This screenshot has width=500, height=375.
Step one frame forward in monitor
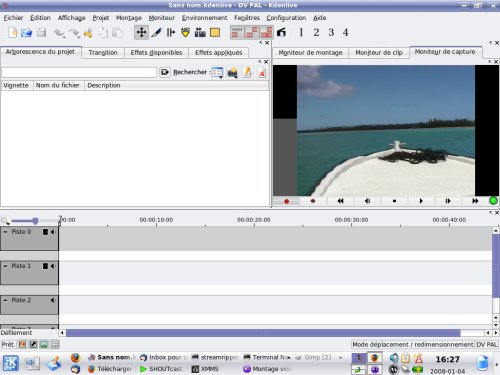coord(448,201)
